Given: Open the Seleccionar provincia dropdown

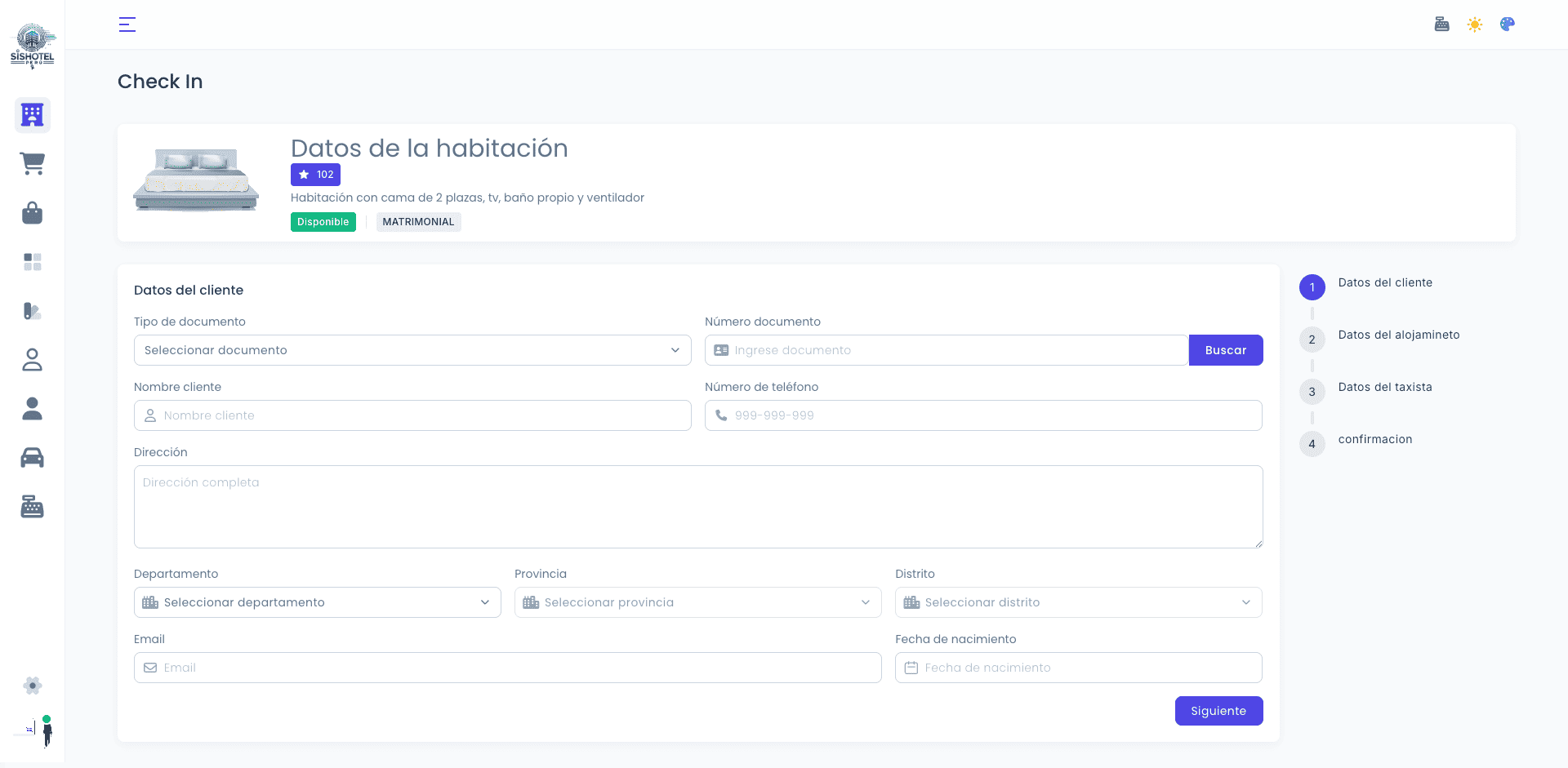Looking at the screenshot, I should tap(697, 602).
